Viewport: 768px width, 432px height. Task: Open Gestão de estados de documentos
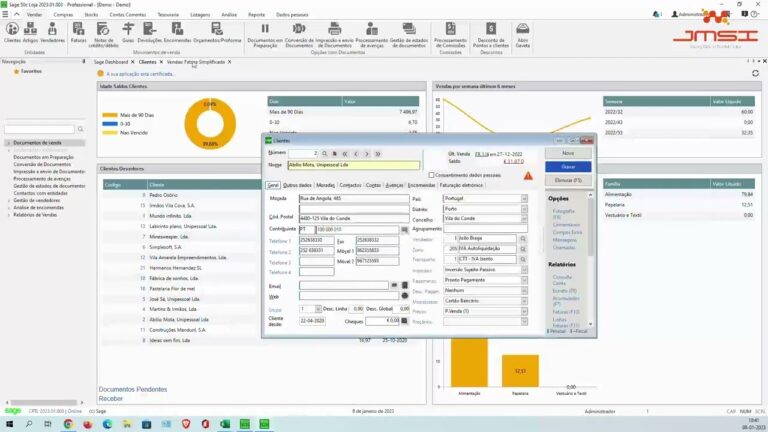pos(408,34)
